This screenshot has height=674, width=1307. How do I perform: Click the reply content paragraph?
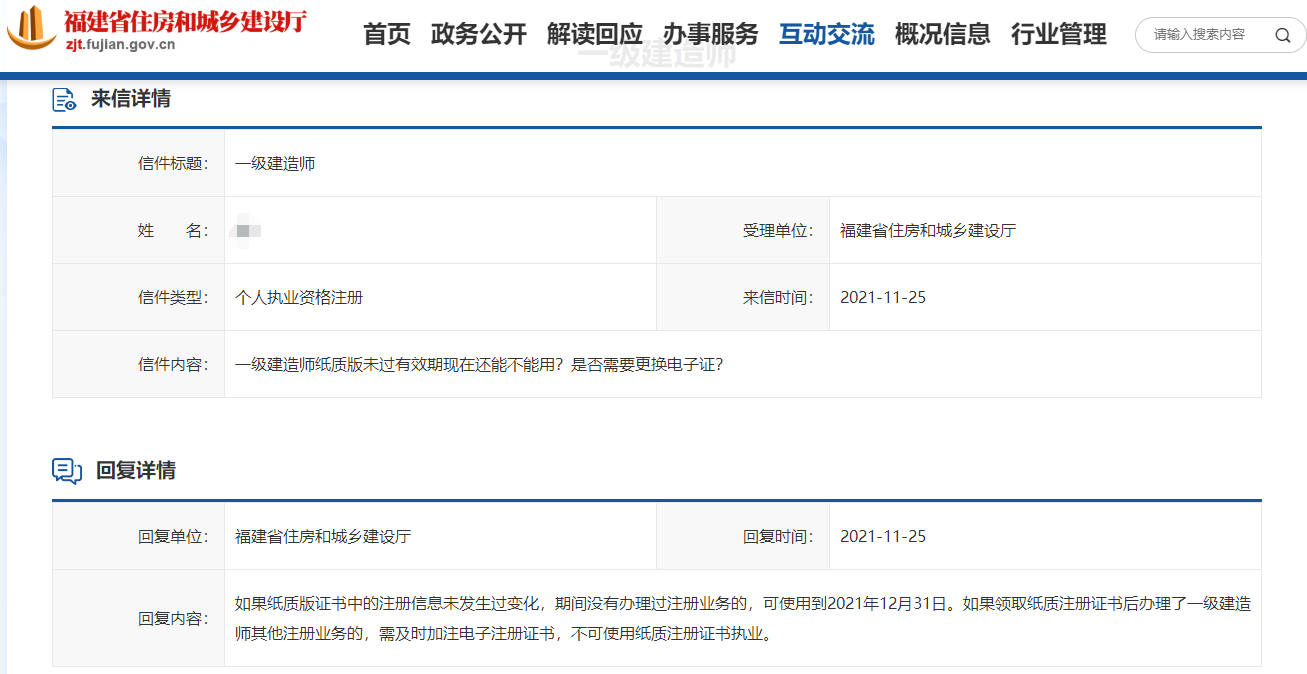point(742,618)
